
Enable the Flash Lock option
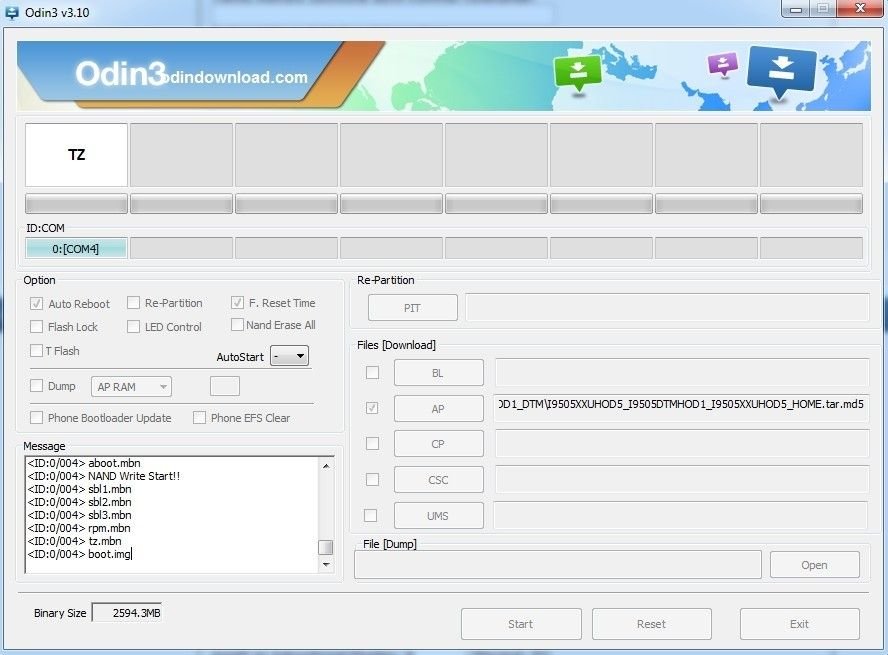36,327
